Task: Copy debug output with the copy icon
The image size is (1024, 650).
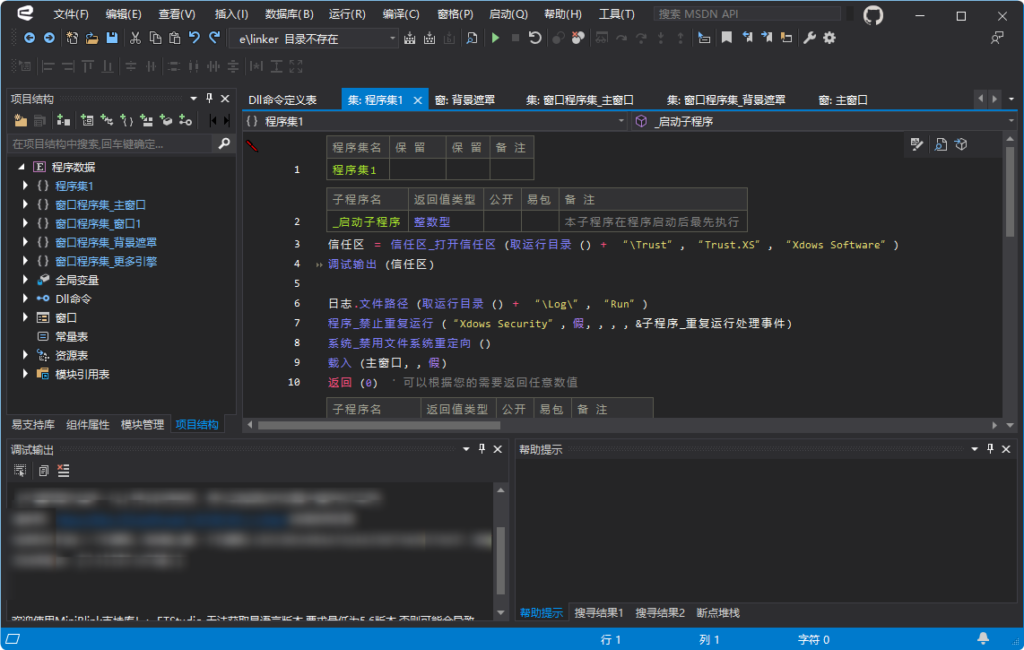Action: click(x=43, y=470)
